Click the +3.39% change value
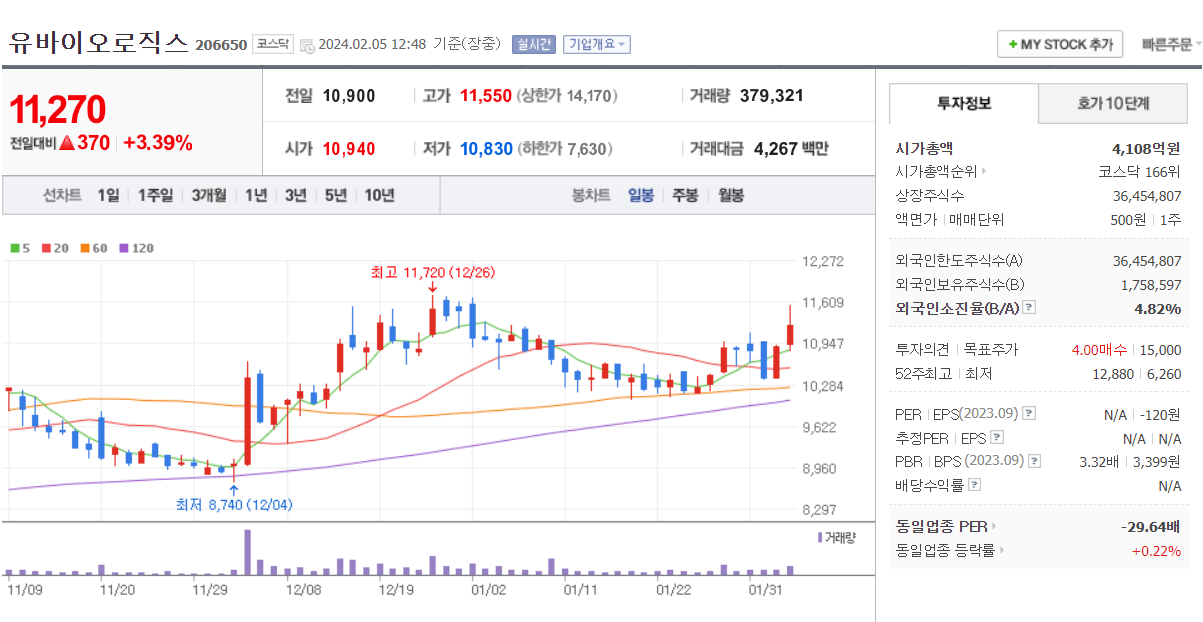This screenshot has height=622, width=1203. (157, 143)
